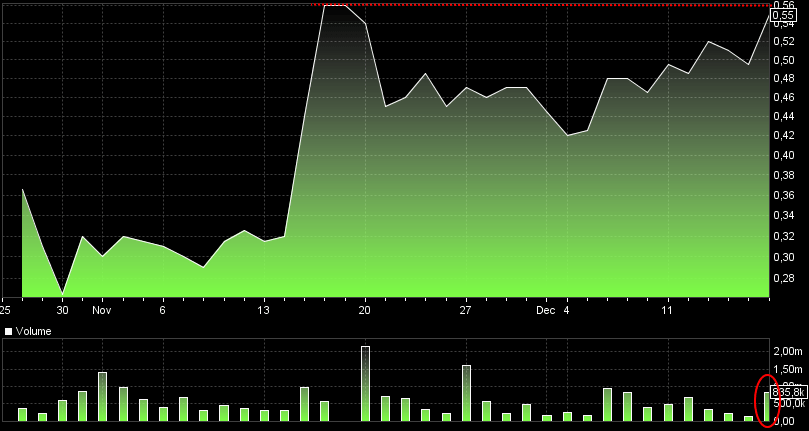
Task: Click the 11 date axis label
Action: point(668,310)
